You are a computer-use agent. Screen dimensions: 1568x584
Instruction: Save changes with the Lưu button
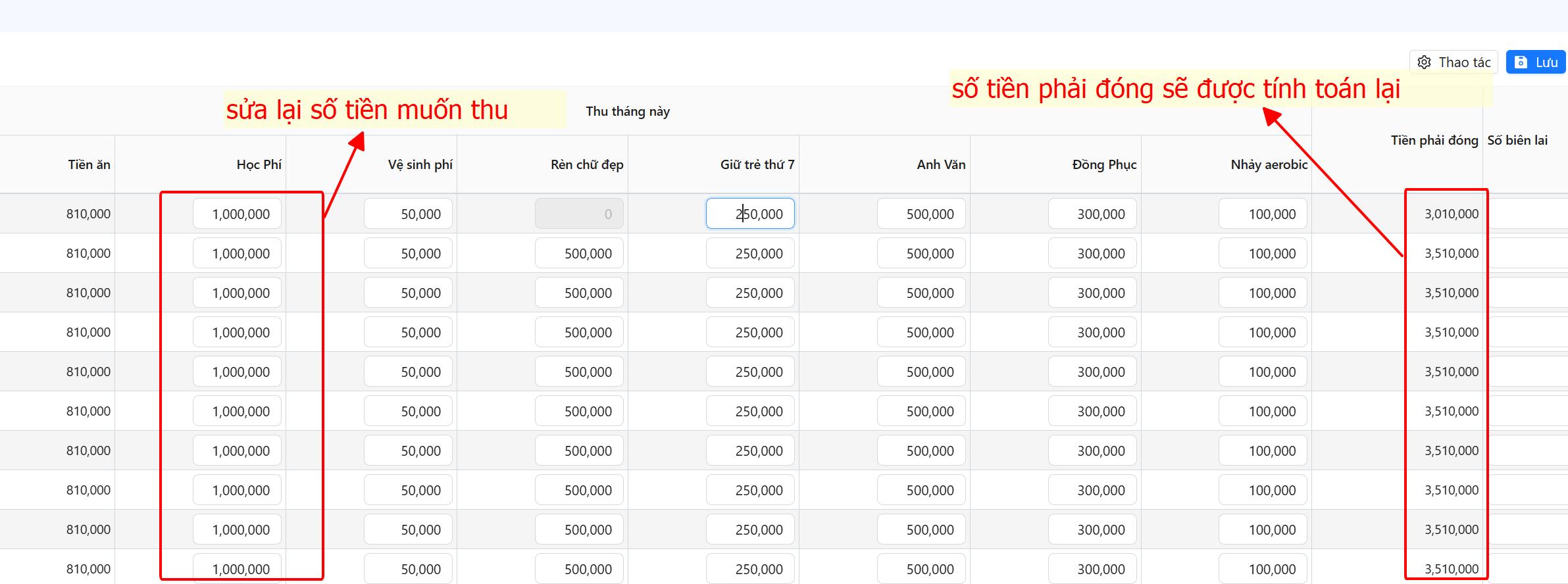pos(1536,62)
